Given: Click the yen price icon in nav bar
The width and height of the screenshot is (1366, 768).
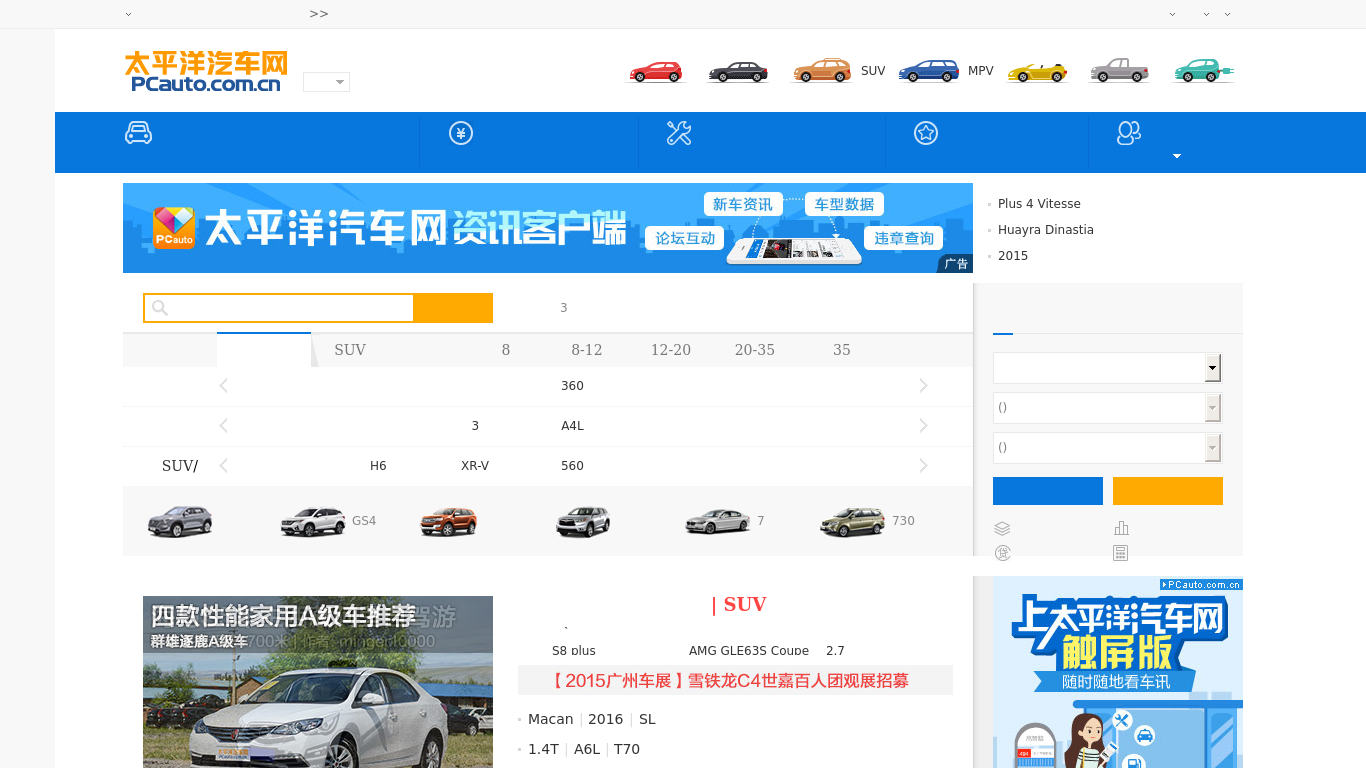Looking at the screenshot, I should point(461,133).
